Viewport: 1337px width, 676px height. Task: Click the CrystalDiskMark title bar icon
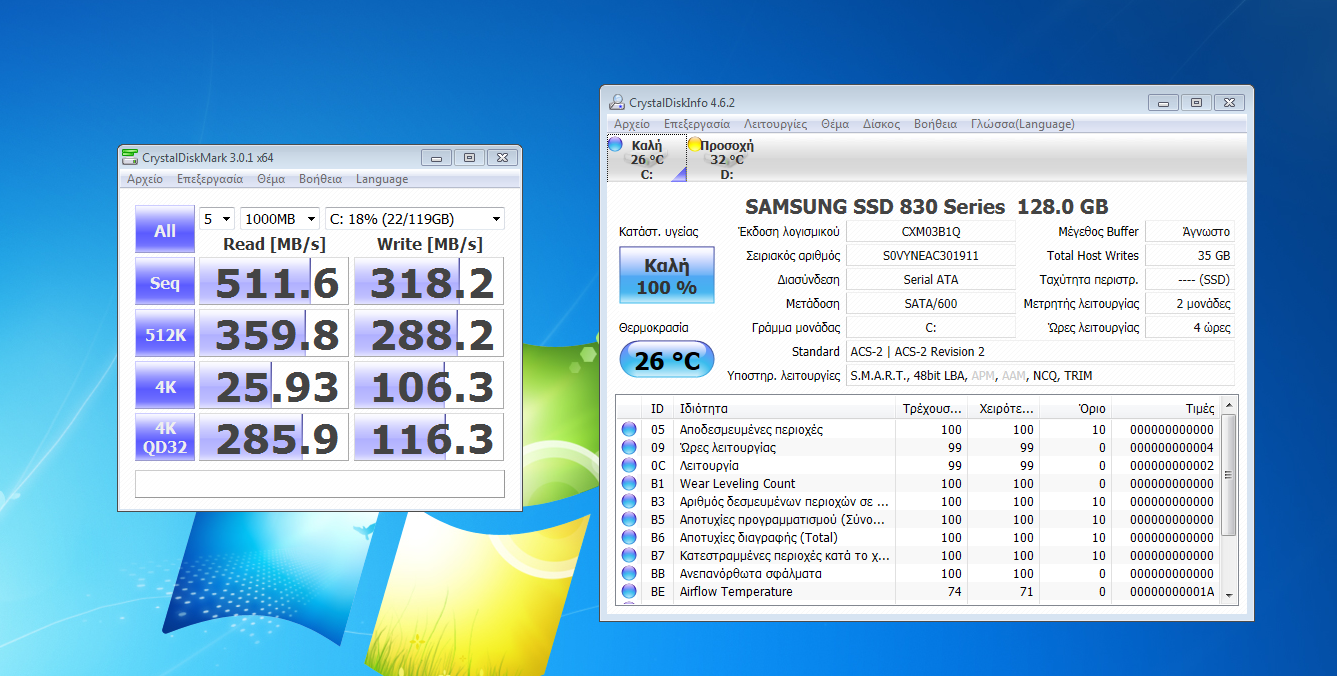tap(130, 157)
